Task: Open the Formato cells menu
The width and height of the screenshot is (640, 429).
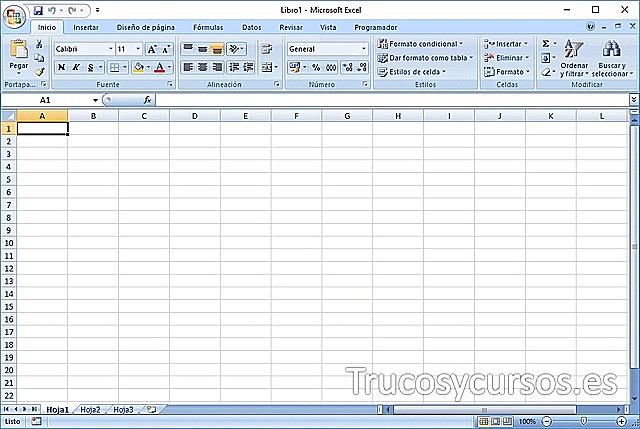Action: pos(507,72)
